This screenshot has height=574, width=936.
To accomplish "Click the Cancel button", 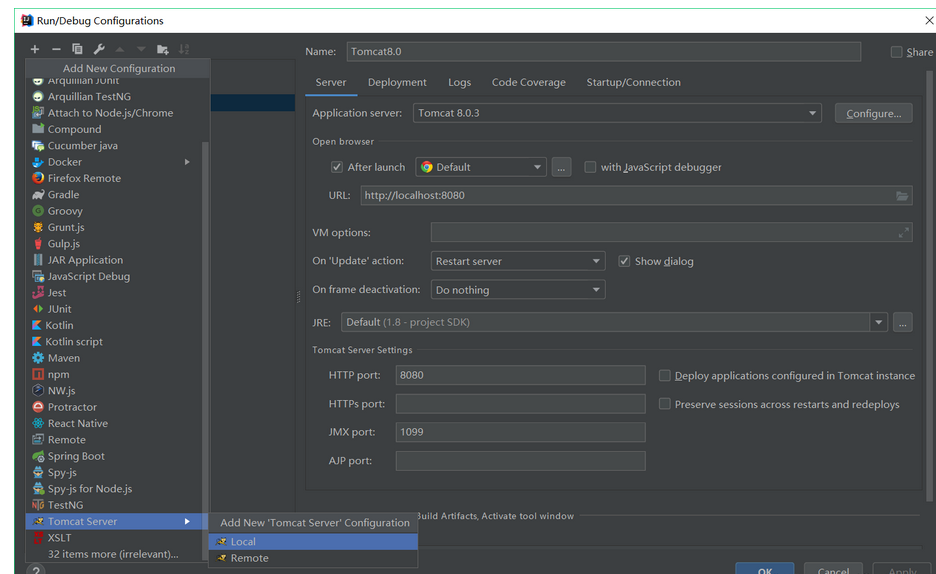I will 833,569.
